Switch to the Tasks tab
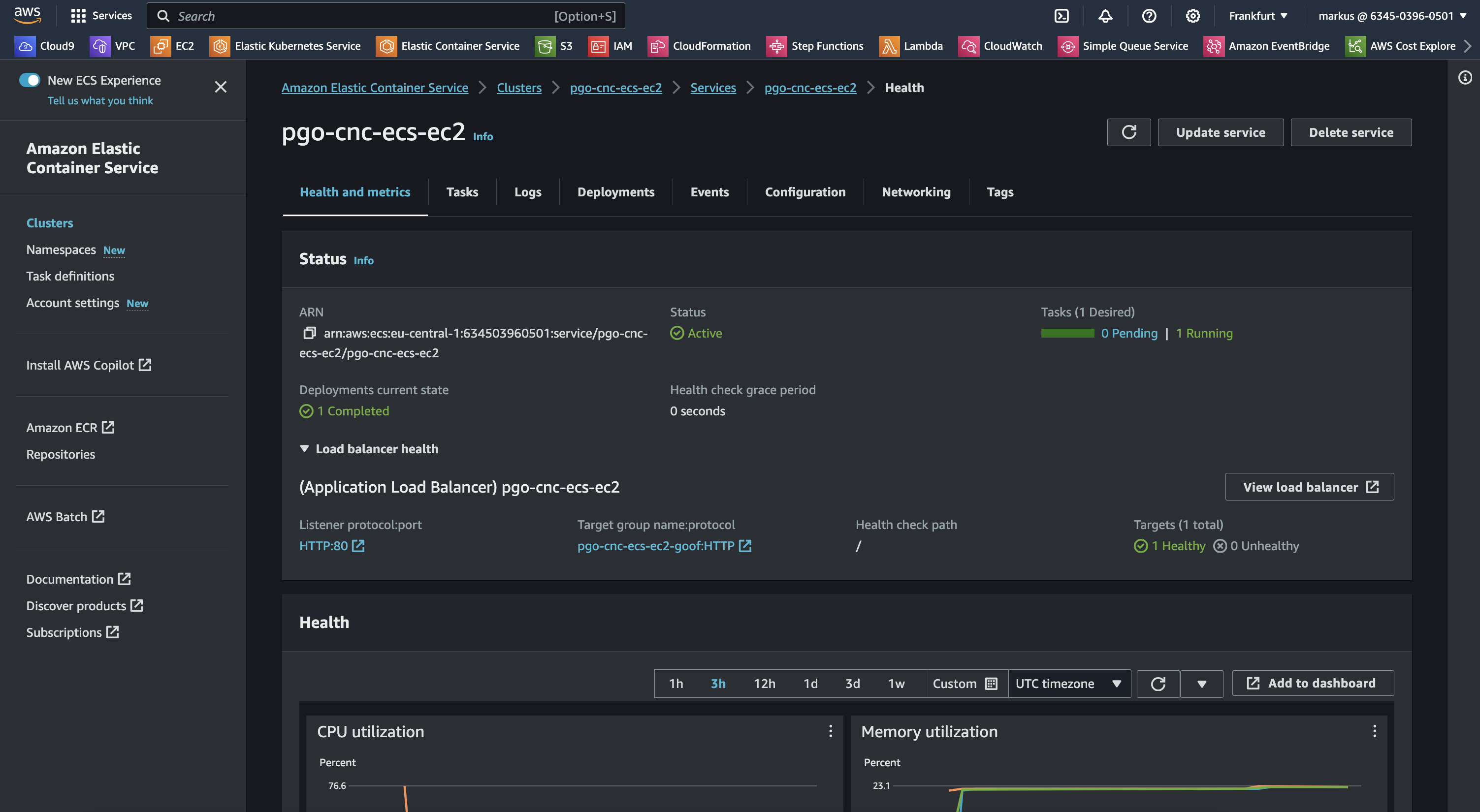 (x=462, y=192)
